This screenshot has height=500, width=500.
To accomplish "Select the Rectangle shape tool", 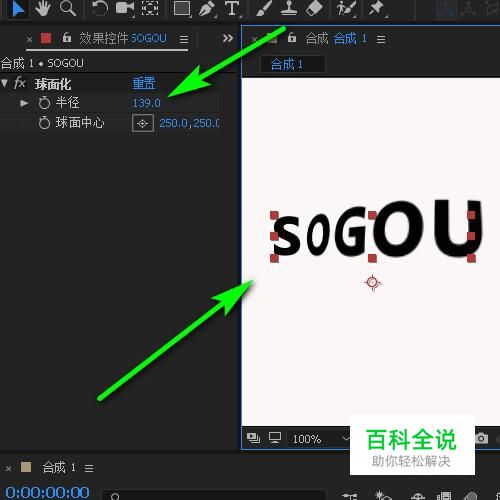I will coord(182,8).
